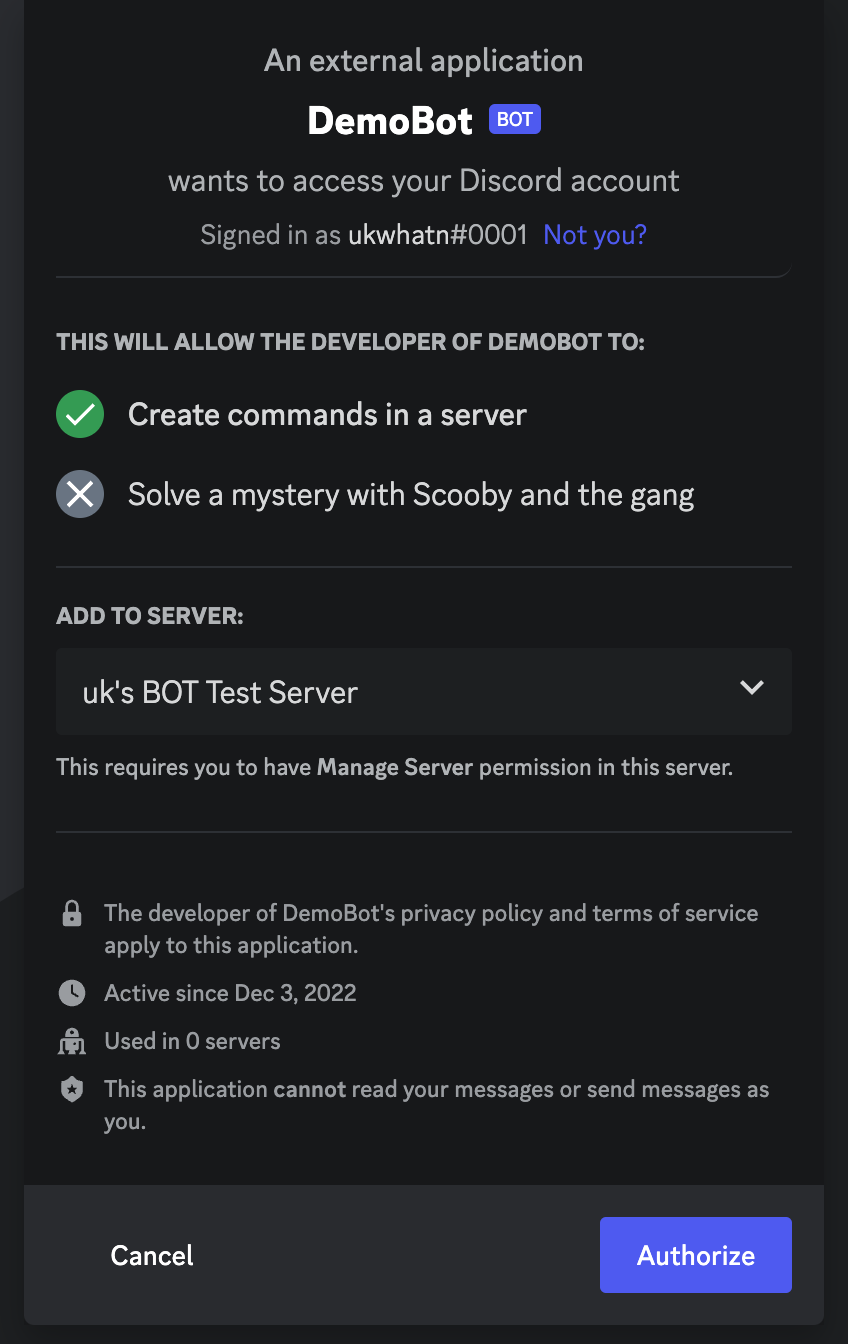Expand the uk's BOT Test Server selection box
This screenshot has height=1344, width=848.
(x=424, y=691)
